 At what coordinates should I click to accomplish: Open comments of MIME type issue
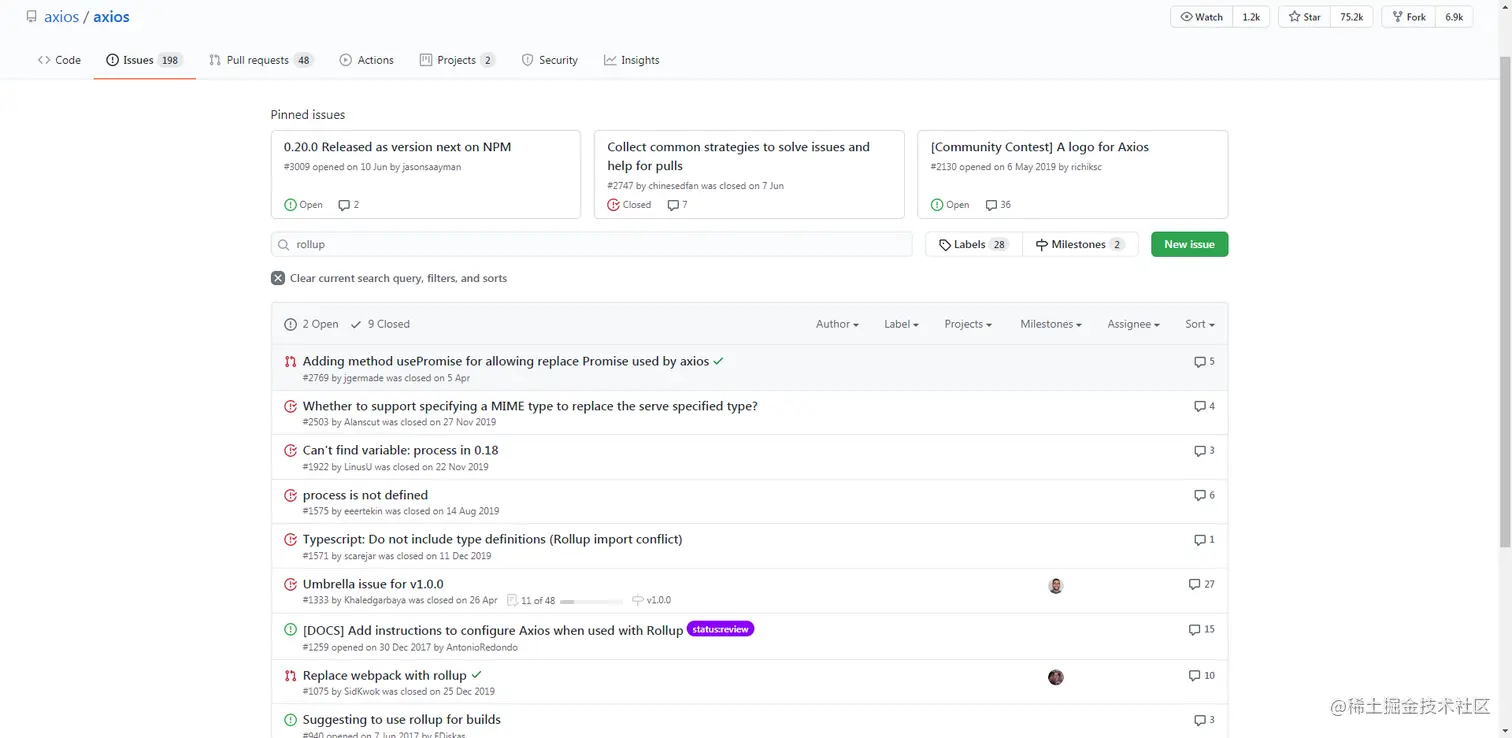(x=1204, y=406)
